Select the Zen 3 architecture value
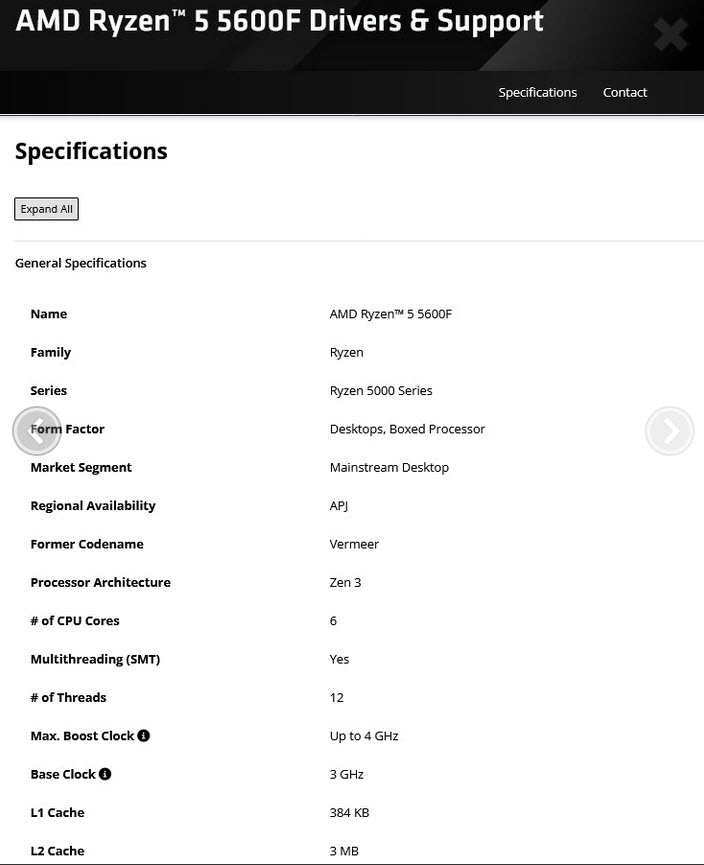This screenshot has width=704, height=865. click(345, 583)
